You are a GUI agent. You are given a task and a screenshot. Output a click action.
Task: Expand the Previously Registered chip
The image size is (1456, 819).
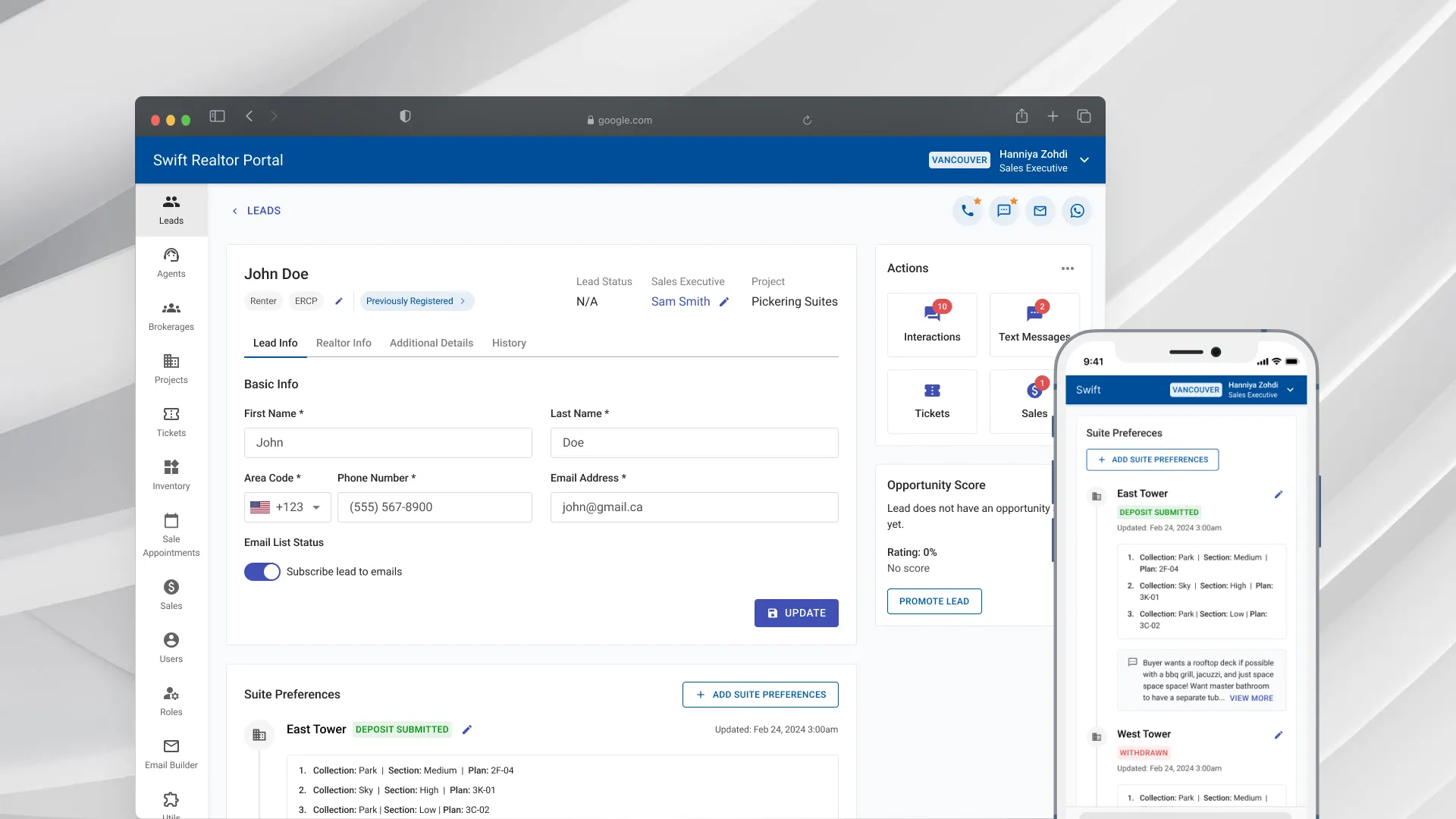click(416, 301)
